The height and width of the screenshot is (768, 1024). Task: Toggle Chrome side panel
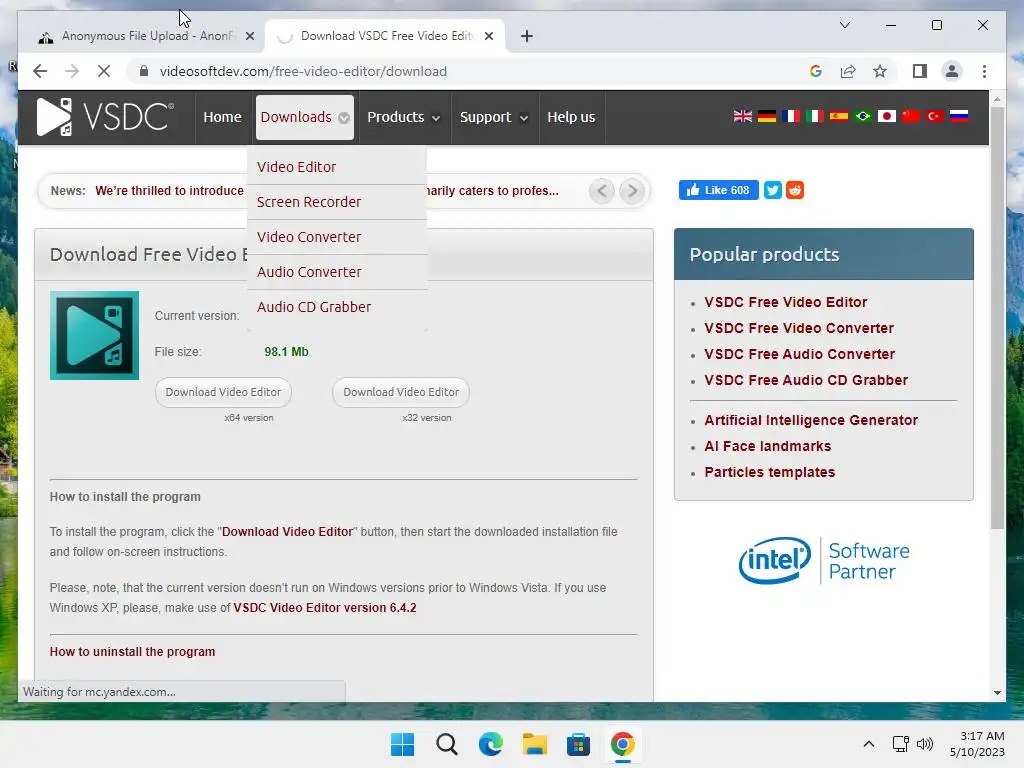tap(920, 71)
